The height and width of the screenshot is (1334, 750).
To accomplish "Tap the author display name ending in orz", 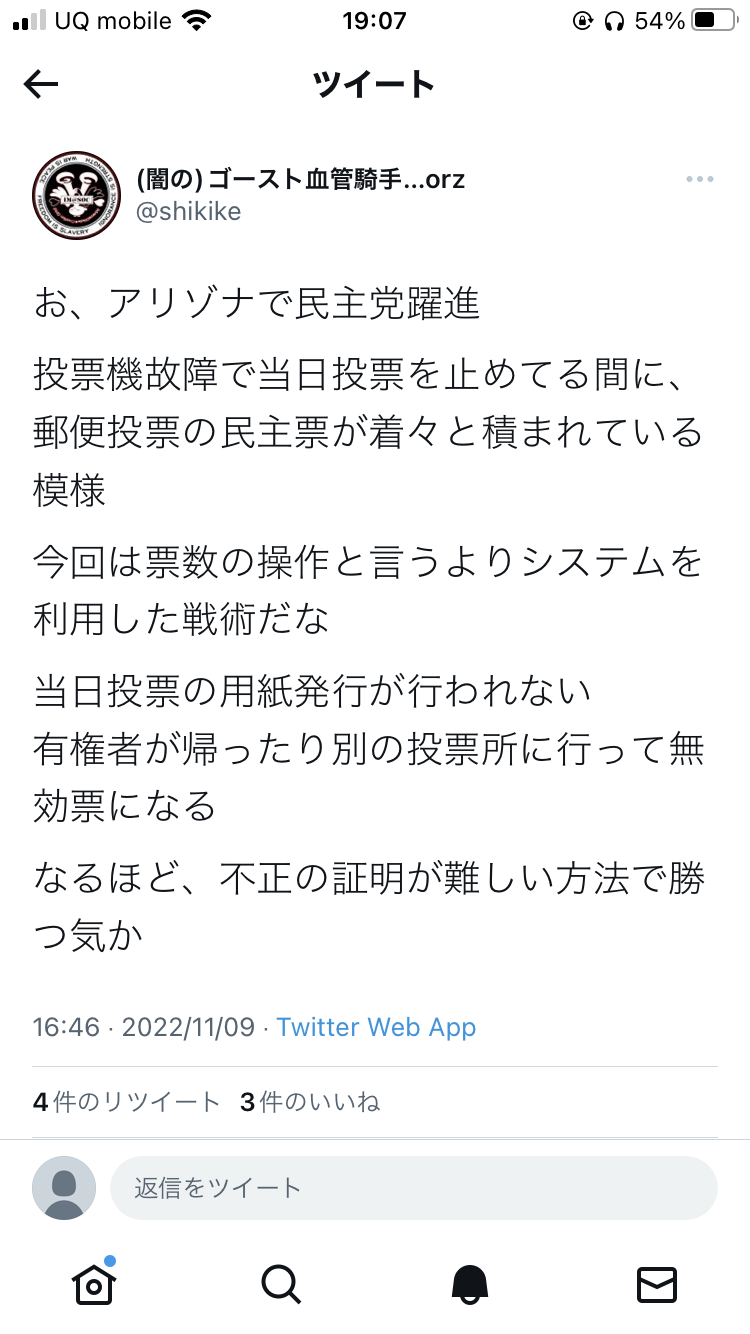I will point(300,179).
